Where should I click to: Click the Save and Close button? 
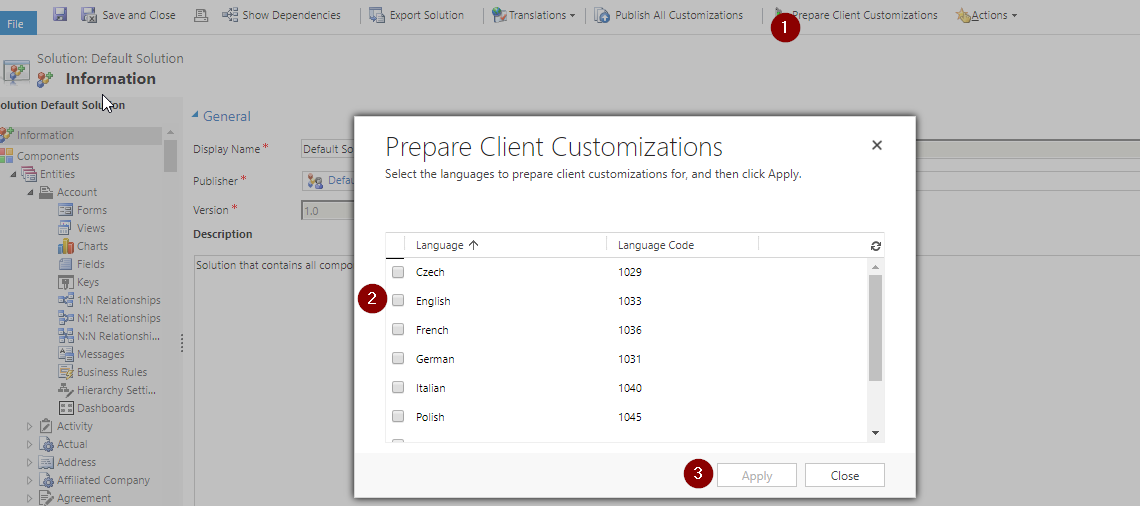128,15
